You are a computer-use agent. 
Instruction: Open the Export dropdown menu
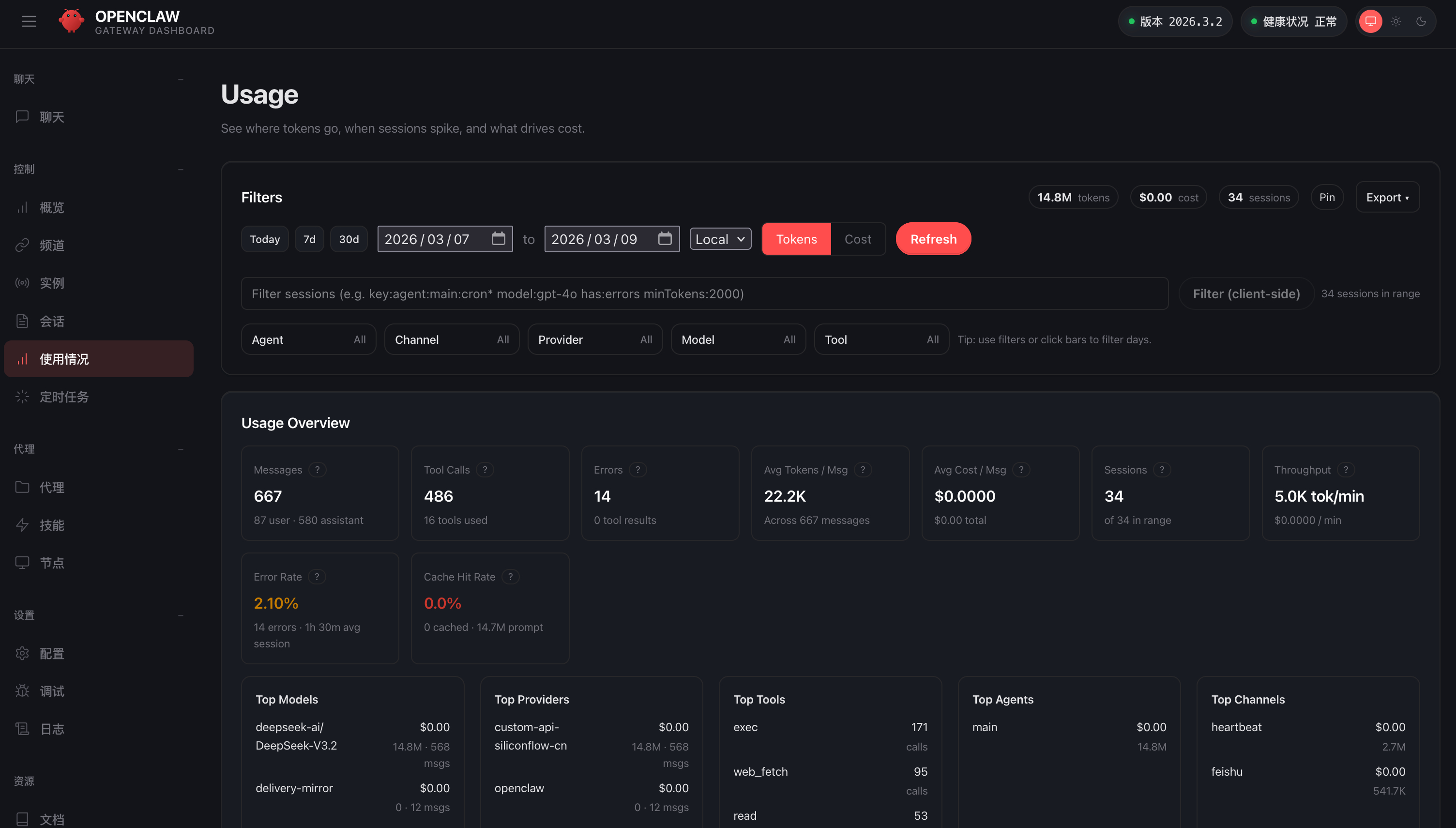tap(1387, 198)
